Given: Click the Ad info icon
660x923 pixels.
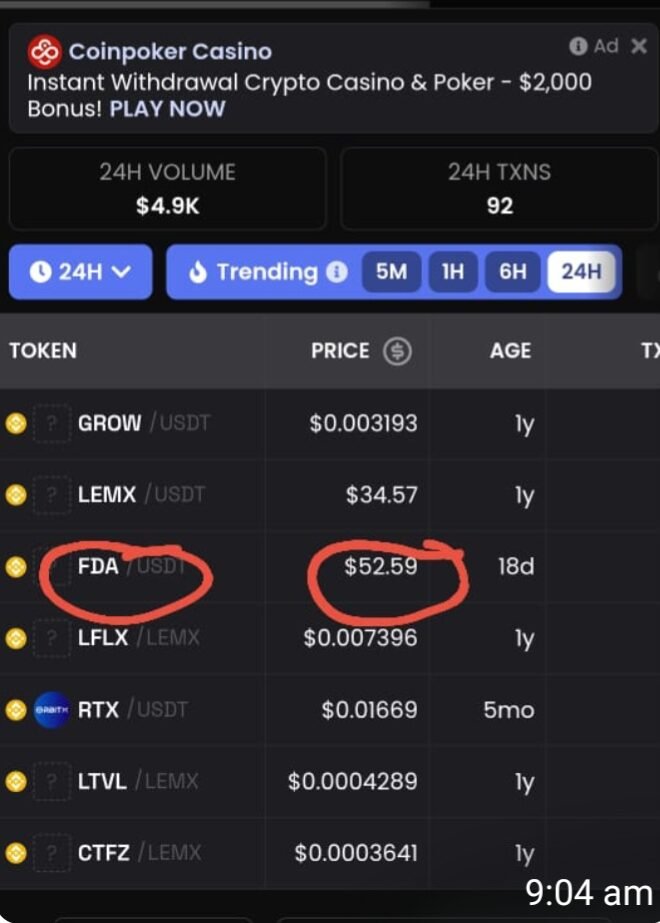Looking at the screenshot, I should point(578,46).
